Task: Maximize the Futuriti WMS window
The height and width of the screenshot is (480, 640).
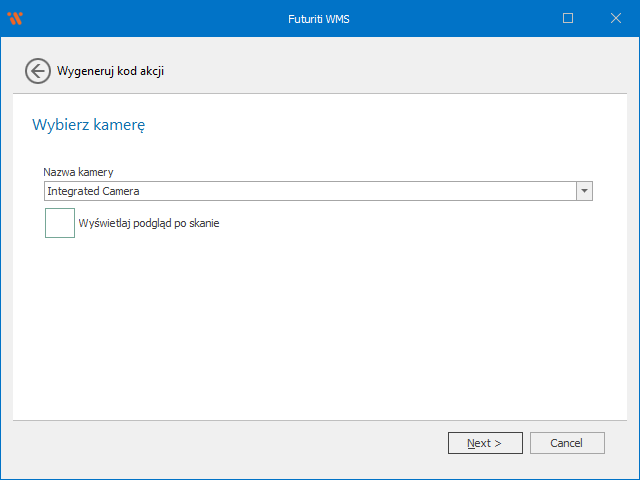Action: [568, 18]
